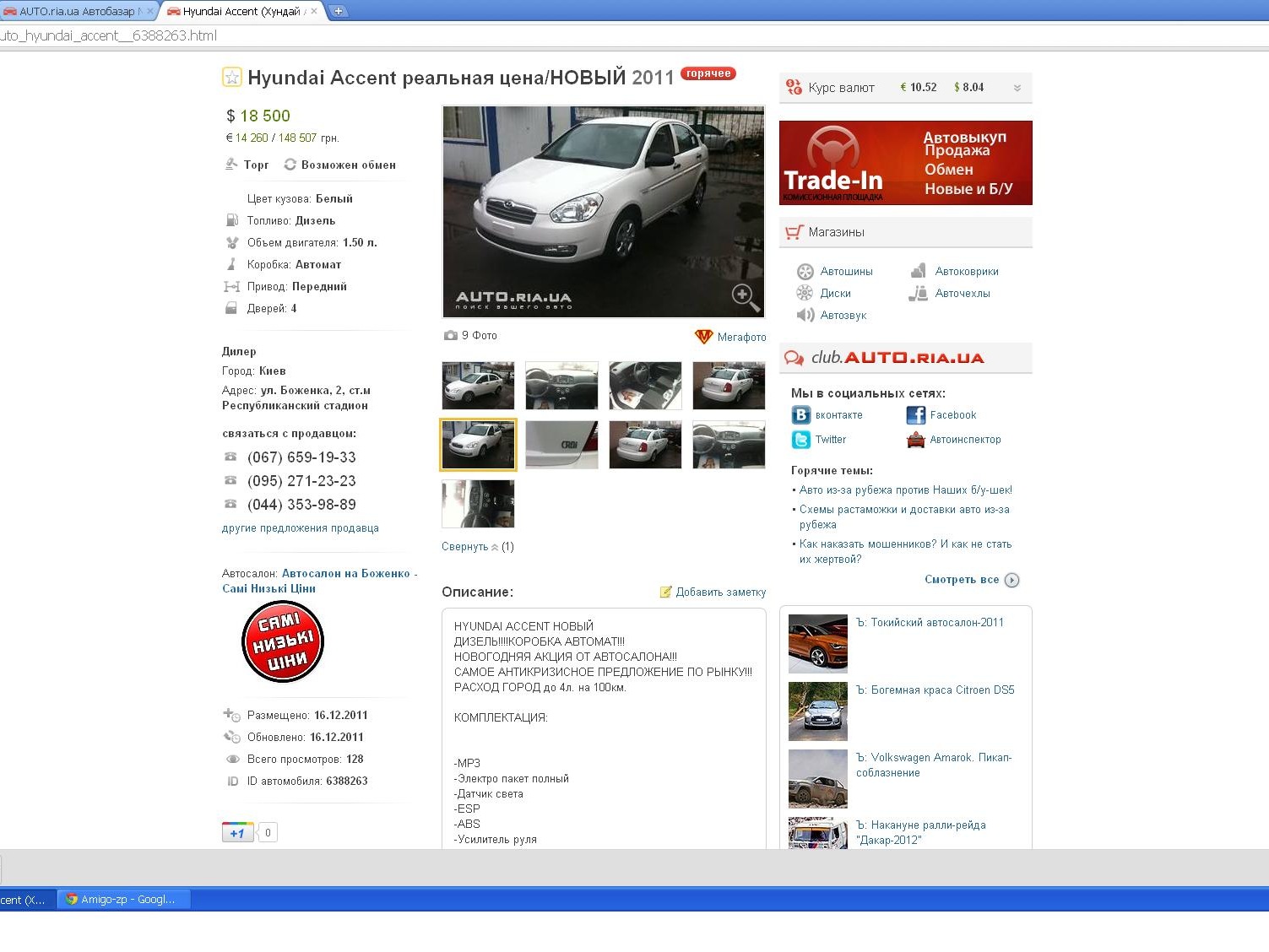Click the Магазины cart icon
Viewport: 1269px width, 952px height.
pyautogui.click(x=794, y=232)
